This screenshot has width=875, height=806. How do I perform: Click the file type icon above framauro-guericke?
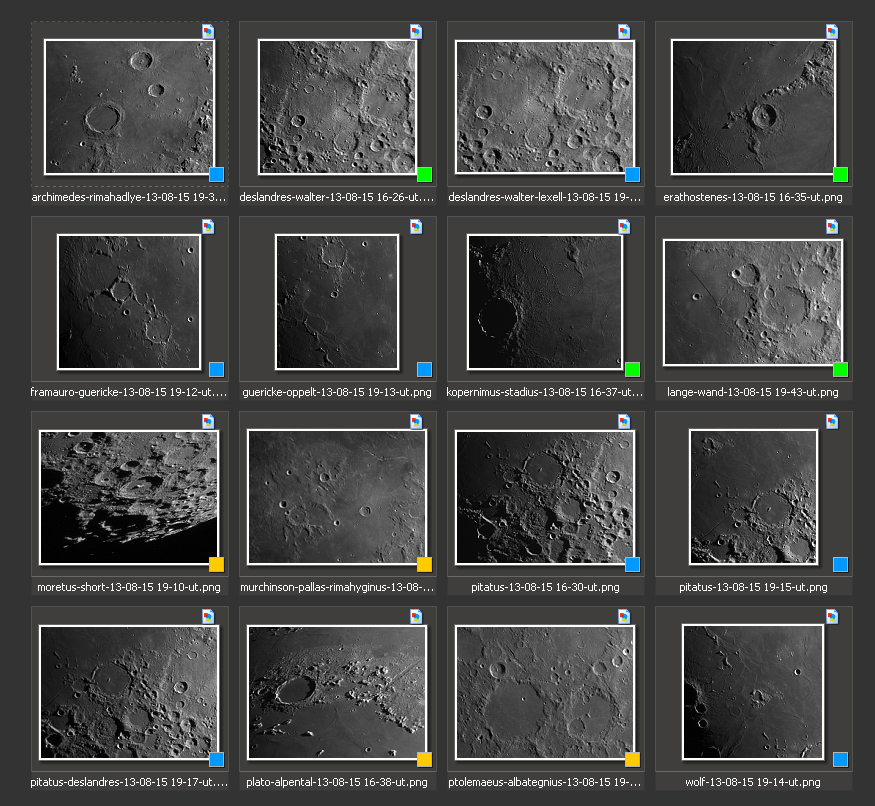pos(208,227)
